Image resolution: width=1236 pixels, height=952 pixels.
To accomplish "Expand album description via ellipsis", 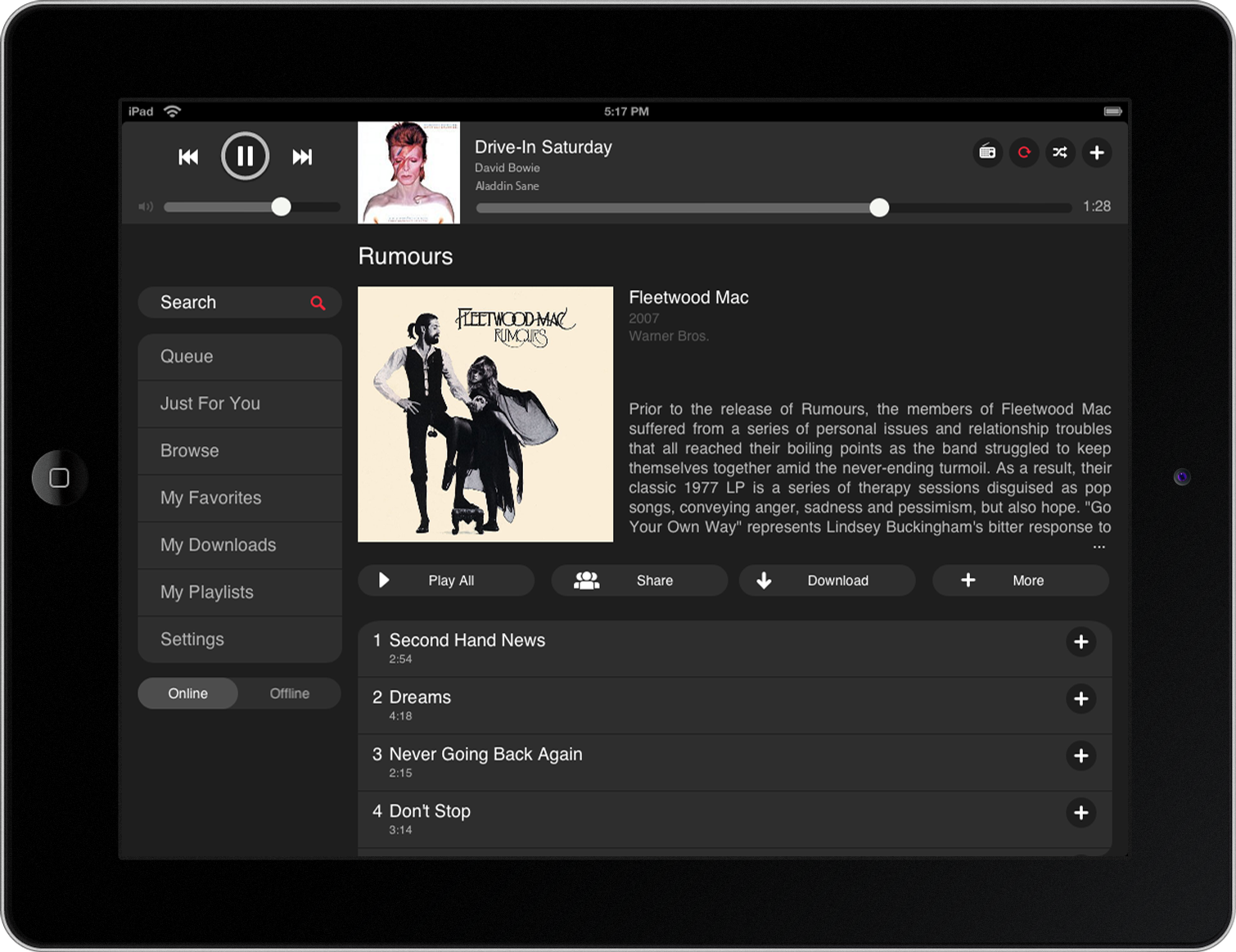I will (1098, 547).
